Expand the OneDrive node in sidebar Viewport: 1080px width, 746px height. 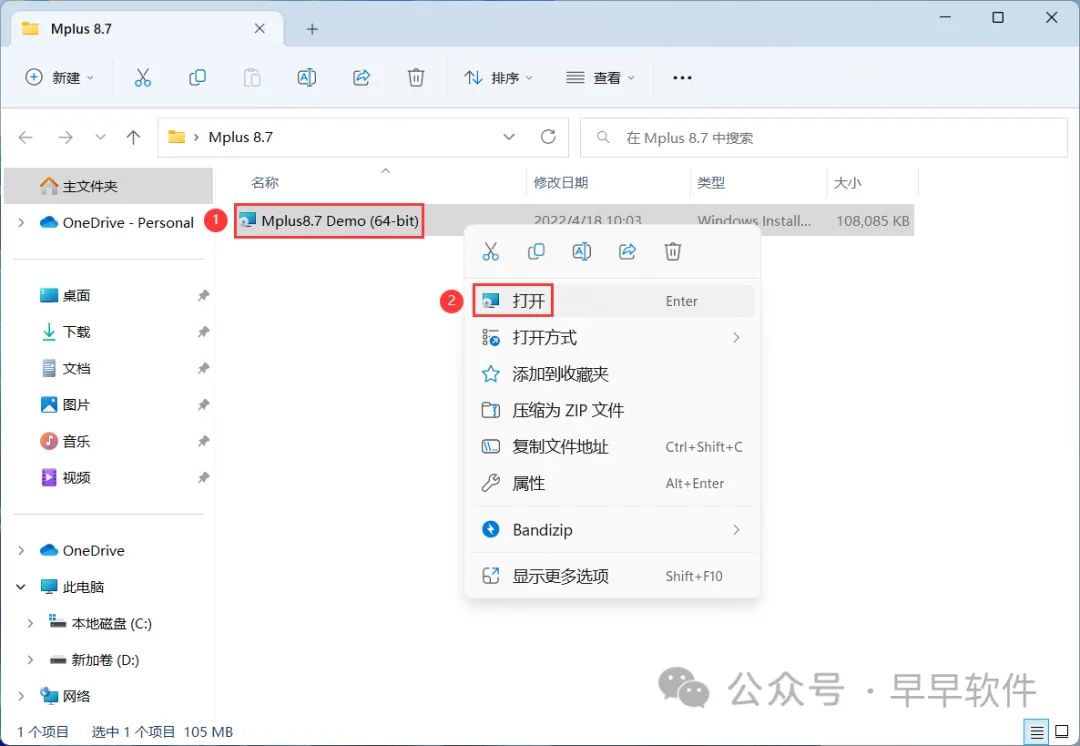(21, 550)
